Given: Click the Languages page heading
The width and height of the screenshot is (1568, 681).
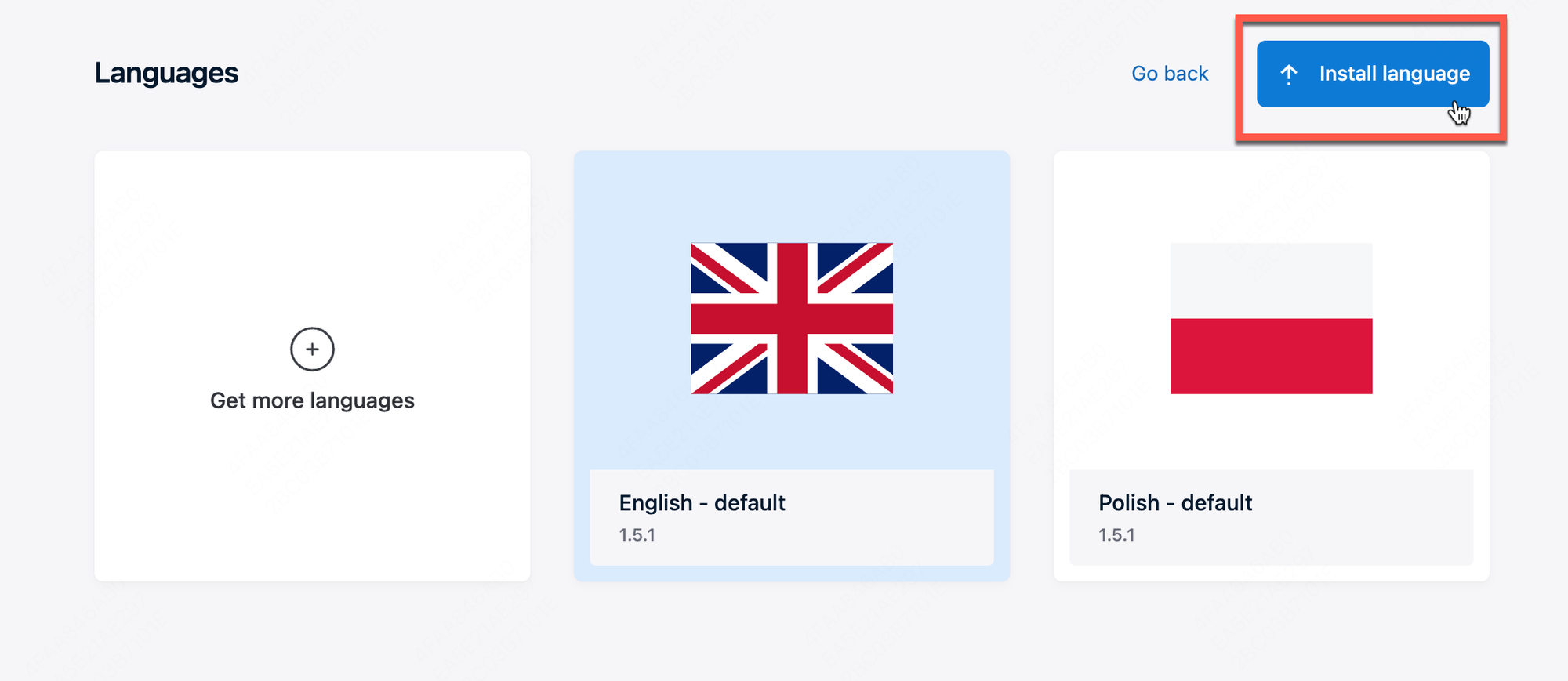Looking at the screenshot, I should [166, 73].
